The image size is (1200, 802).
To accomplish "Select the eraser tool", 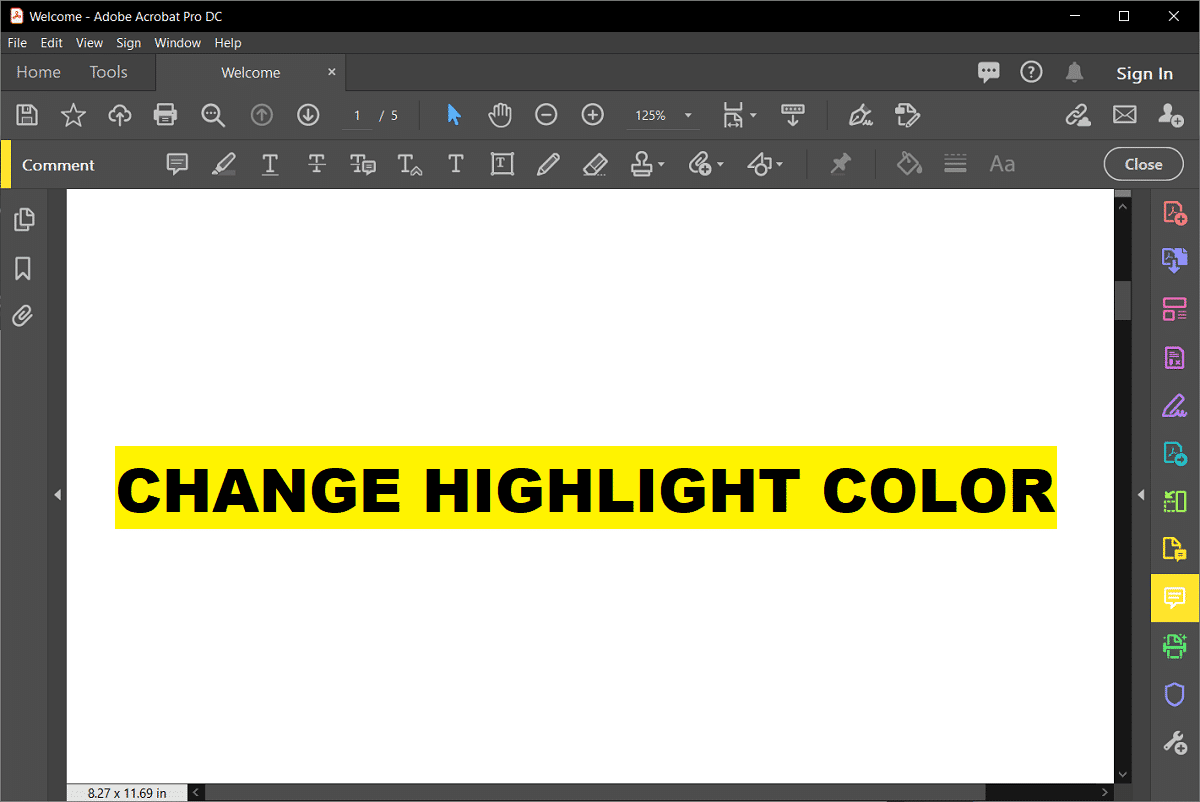I will (594, 163).
